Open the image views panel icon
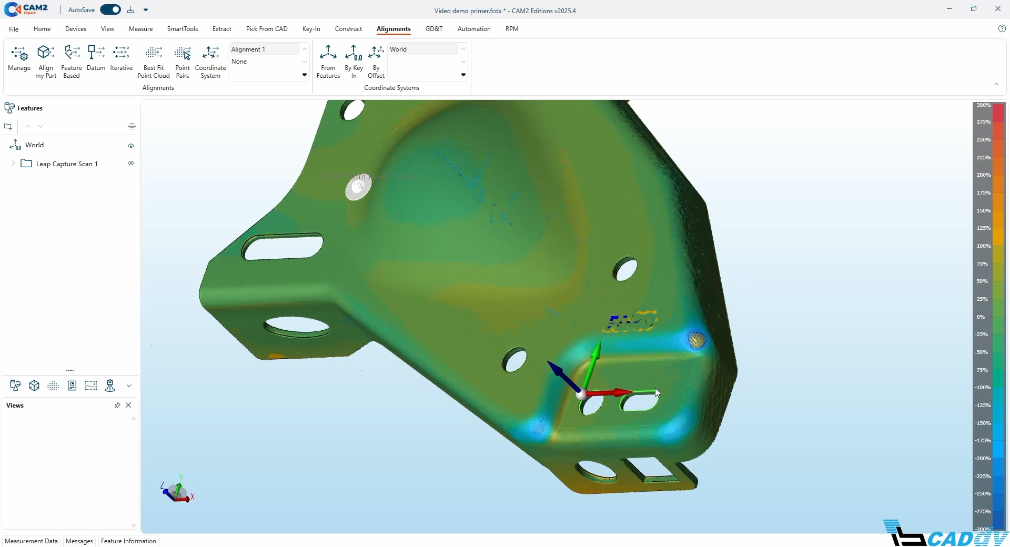This screenshot has height=547, width=1010. pos(91,385)
